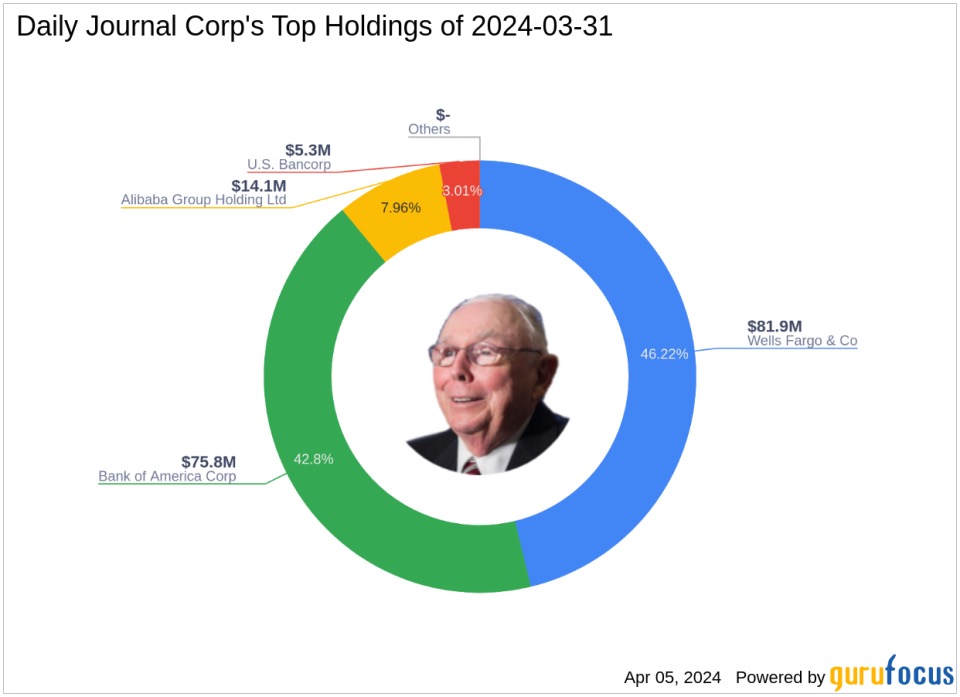This screenshot has height=697, width=960.
Task: Click the U.S. Bancorp label
Action: (x=289, y=164)
